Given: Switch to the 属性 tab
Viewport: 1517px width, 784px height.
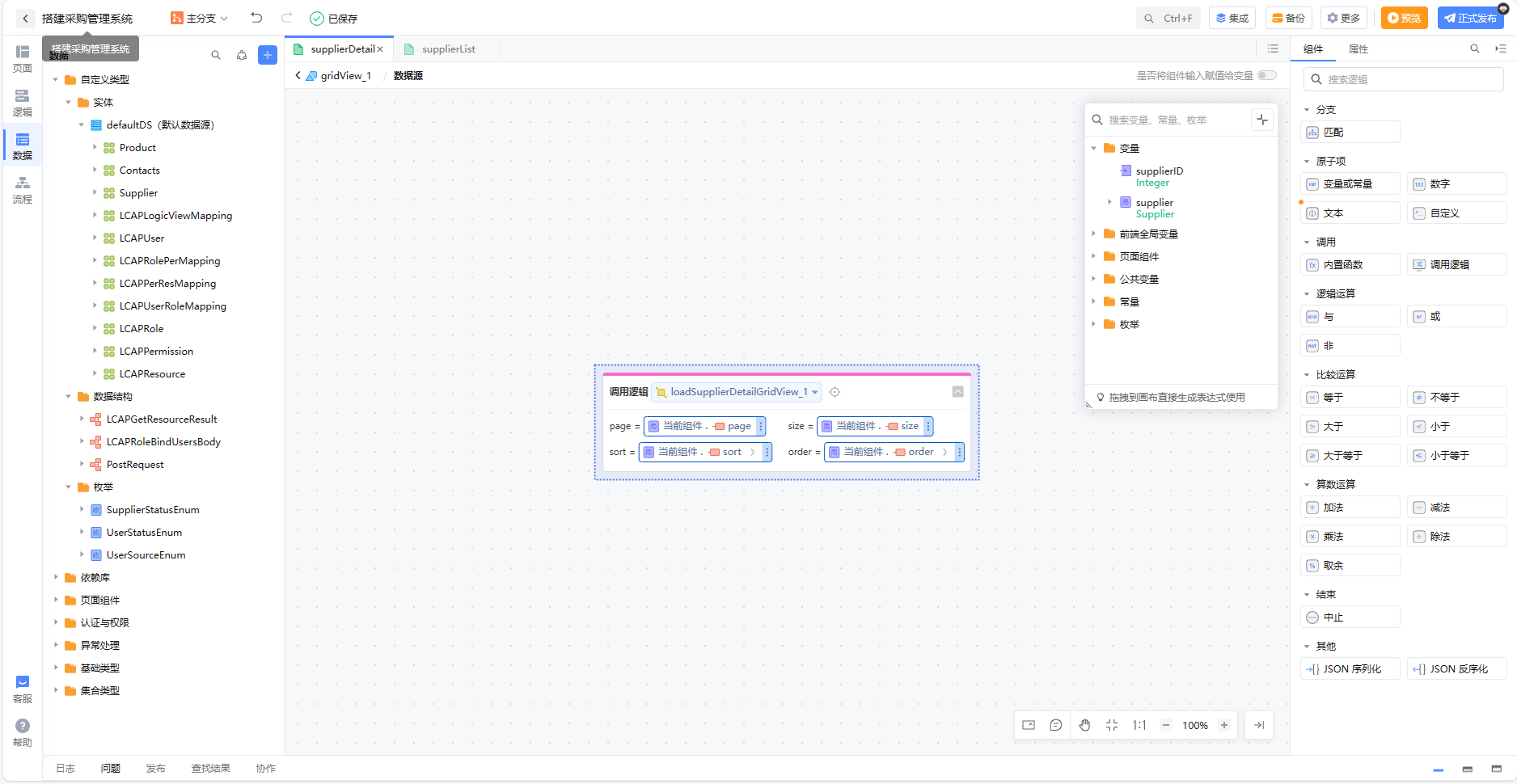Looking at the screenshot, I should tap(1359, 49).
